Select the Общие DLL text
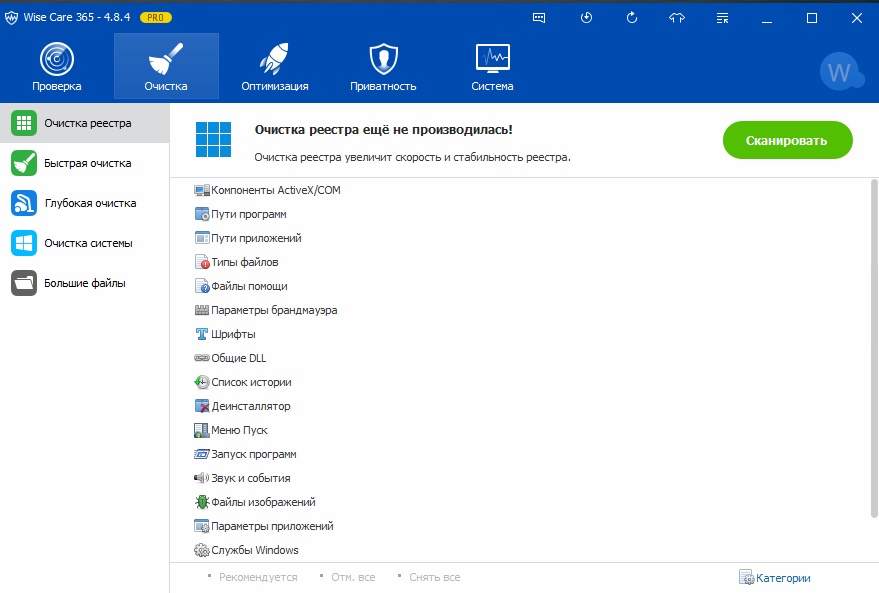The width and height of the screenshot is (879, 593). pyautogui.click(x=239, y=358)
